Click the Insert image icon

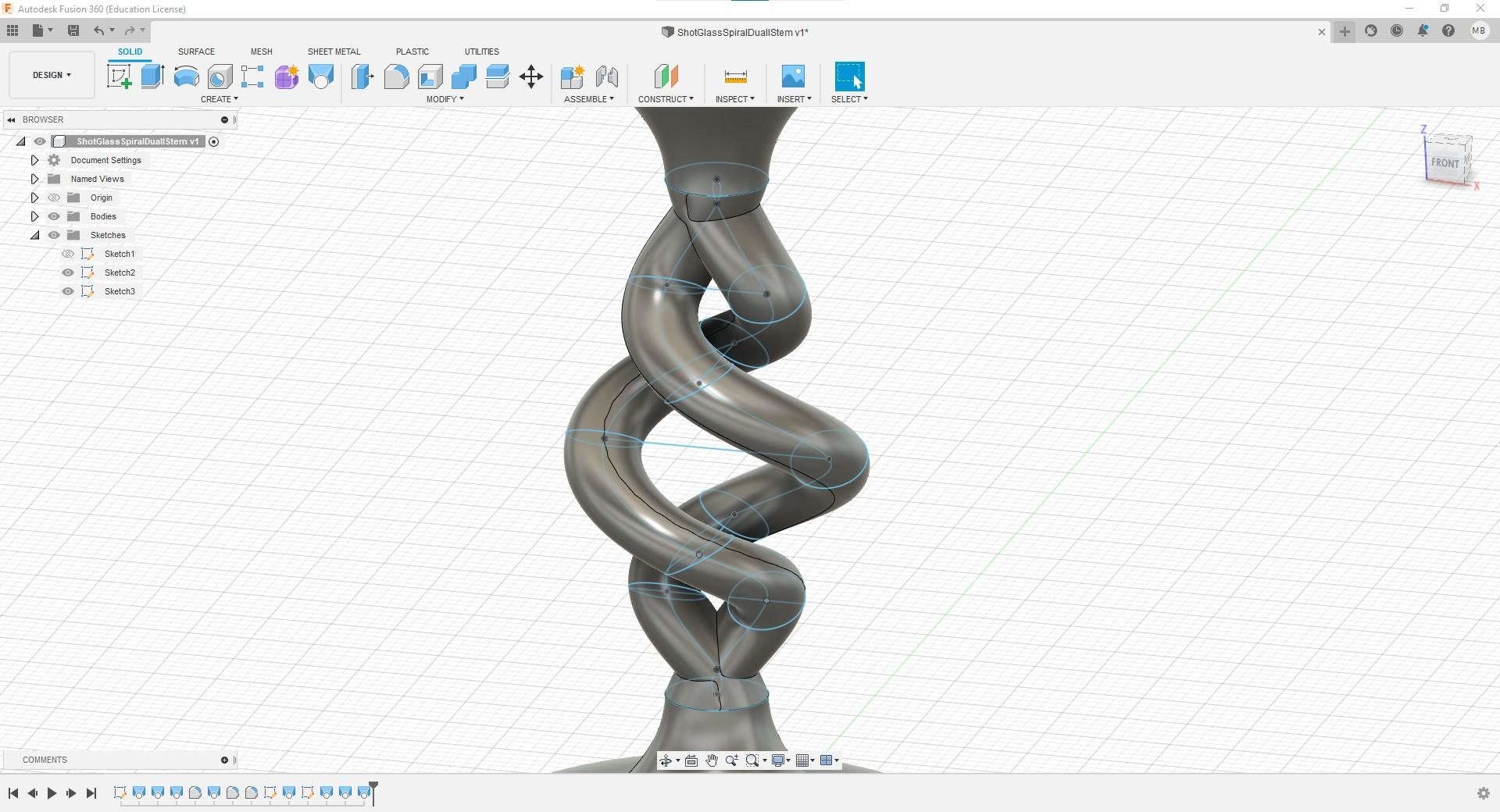(793, 77)
